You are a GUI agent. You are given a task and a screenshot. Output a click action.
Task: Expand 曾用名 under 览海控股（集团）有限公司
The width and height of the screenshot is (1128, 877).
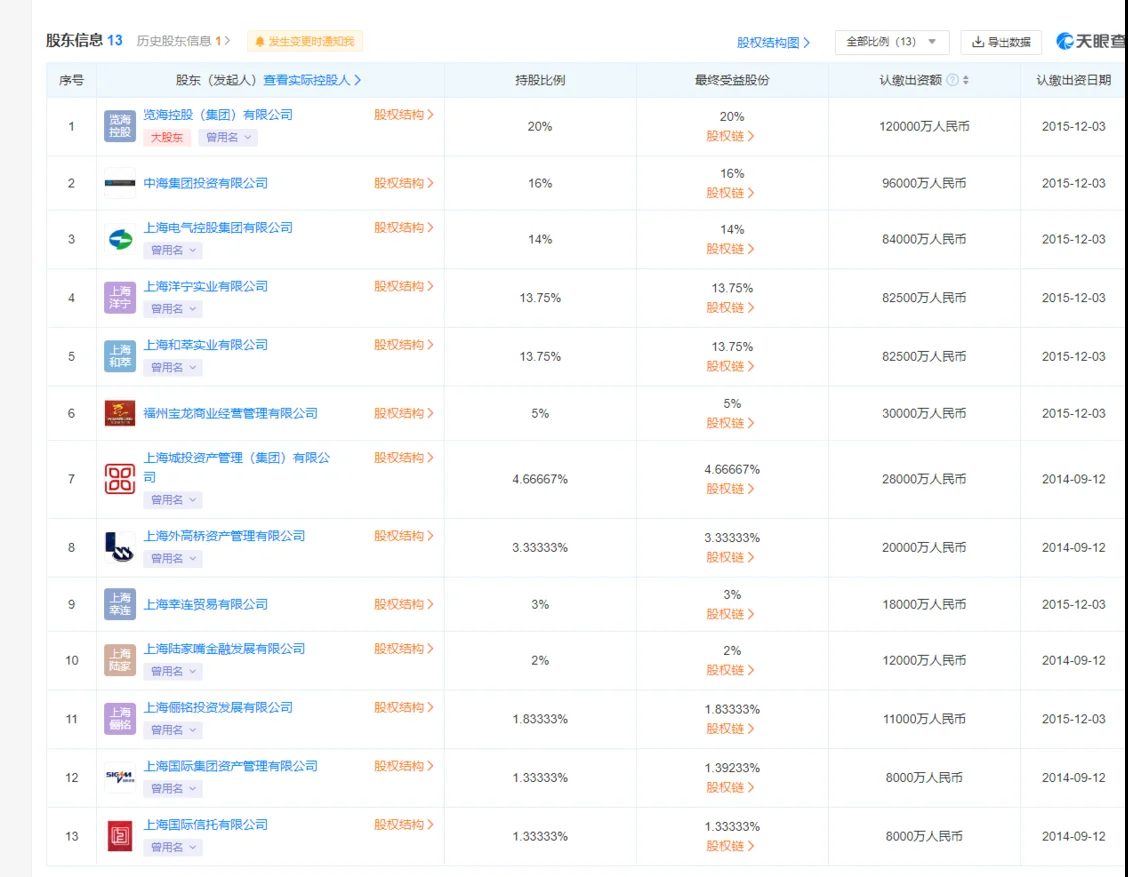pos(227,137)
